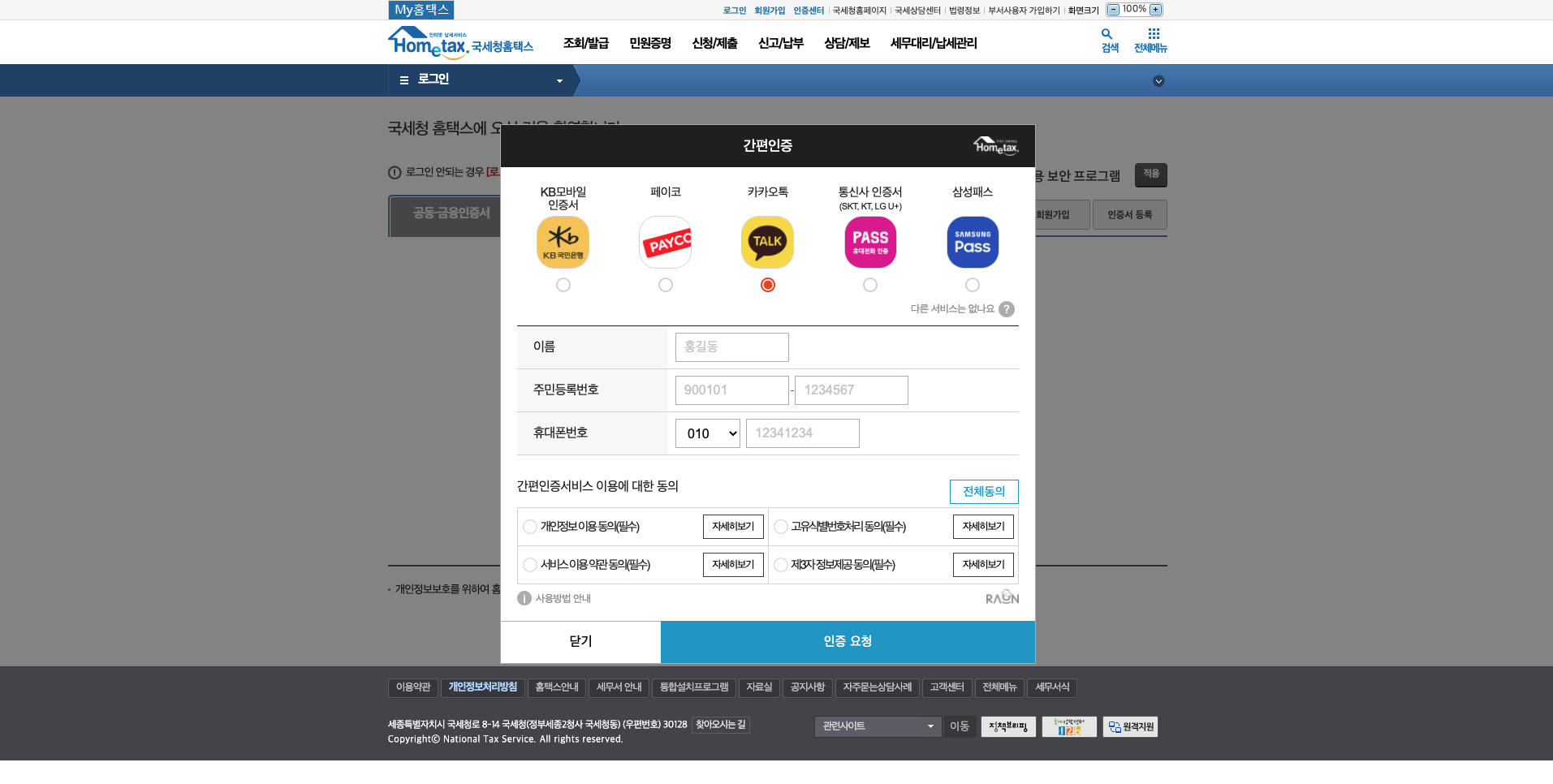Click the 개인정보처리방침 footer link
This screenshot has height=784, width=1553.
(x=483, y=687)
